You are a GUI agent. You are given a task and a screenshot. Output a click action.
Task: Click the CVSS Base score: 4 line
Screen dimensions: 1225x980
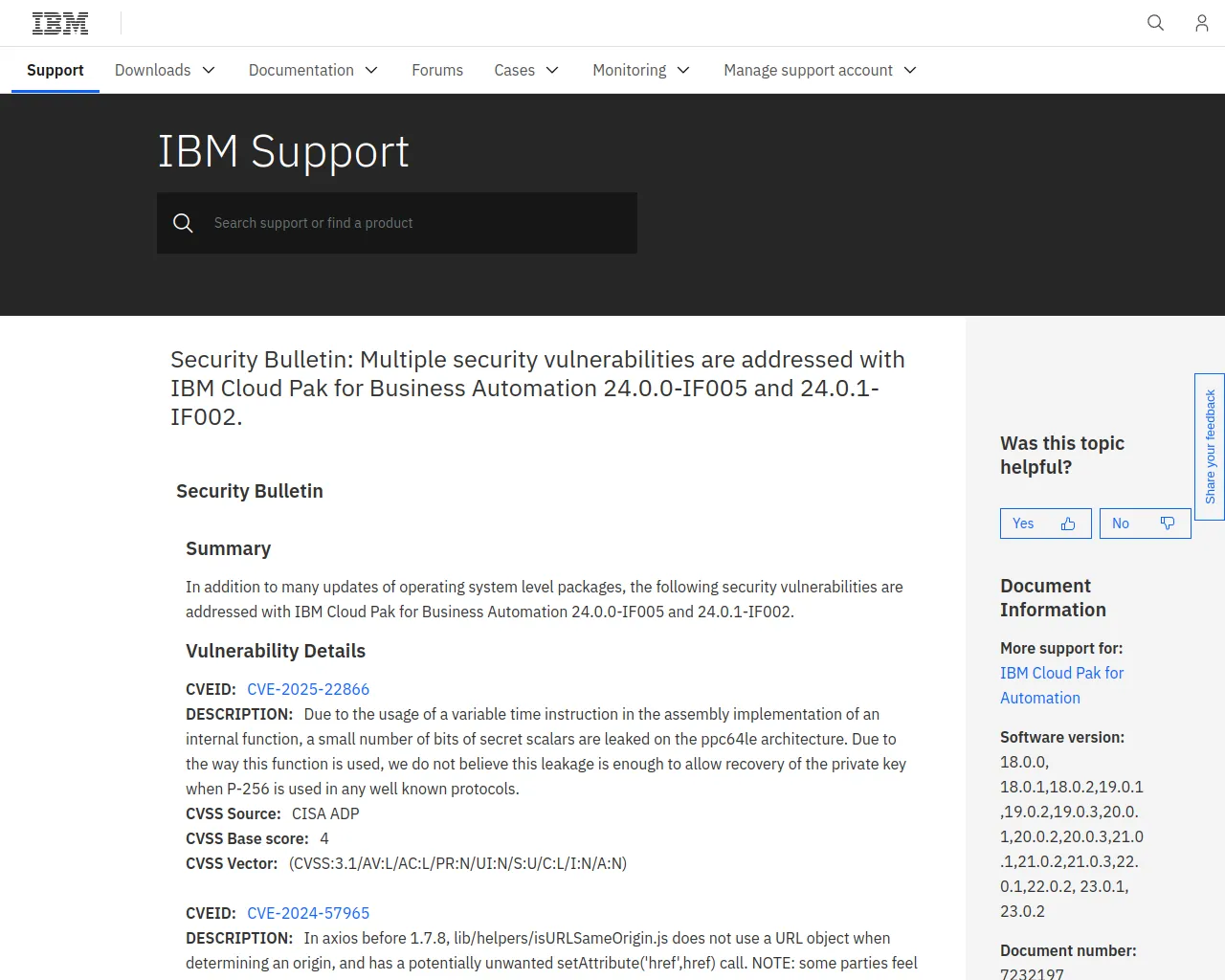[257, 838]
